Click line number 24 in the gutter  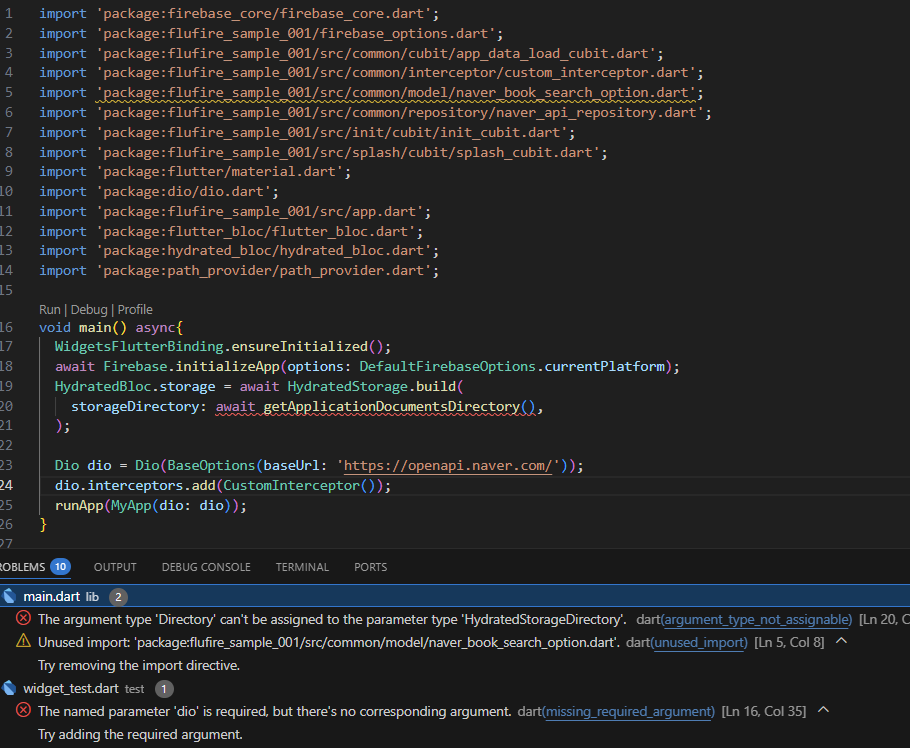[6, 485]
